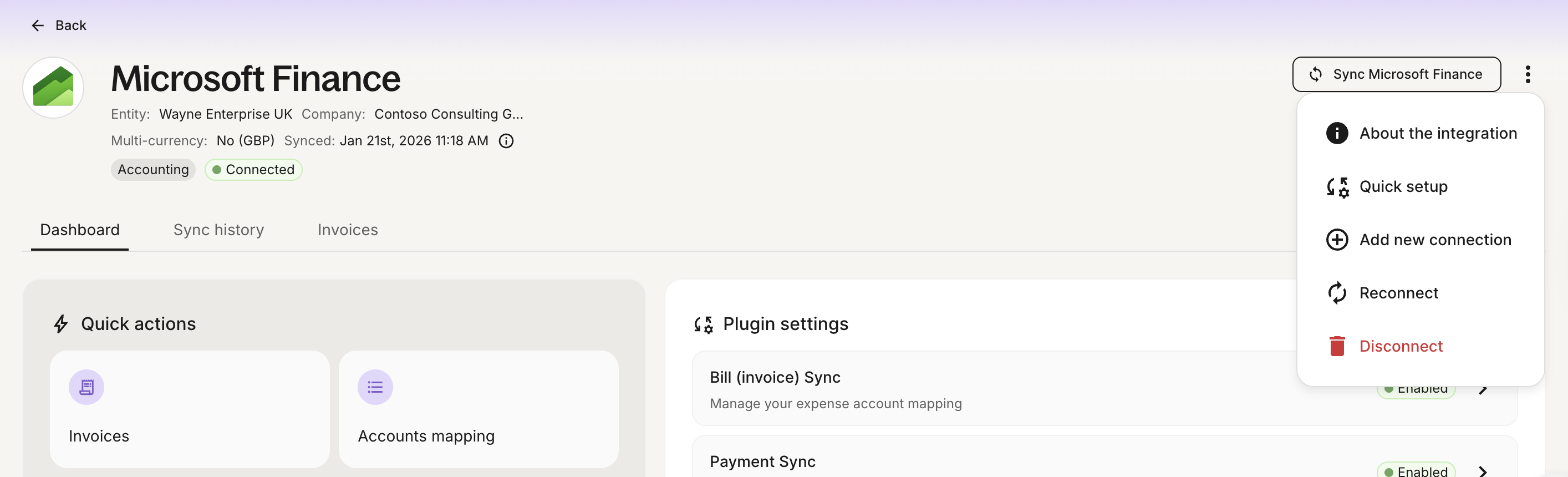The height and width of the screenshot is (477, 1568).
Task: Click the back arrow icon
Action: [38, 26]
